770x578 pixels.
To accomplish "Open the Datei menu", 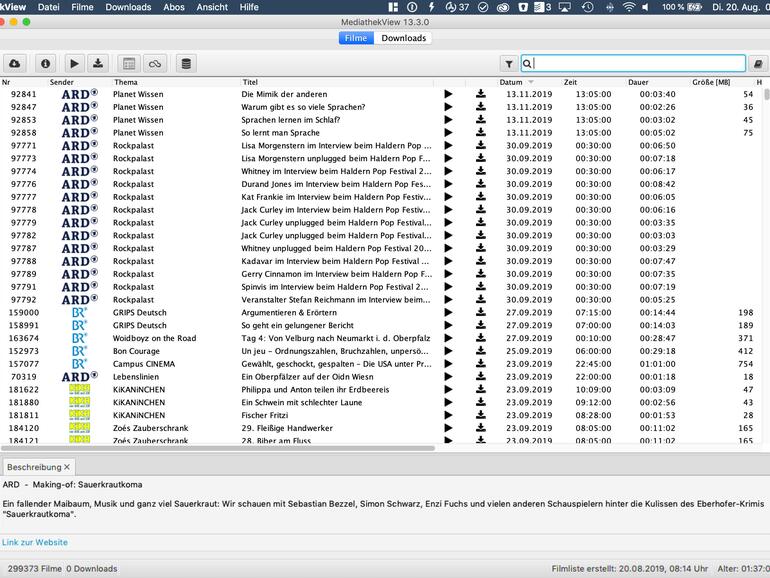I will pos(49,7).
